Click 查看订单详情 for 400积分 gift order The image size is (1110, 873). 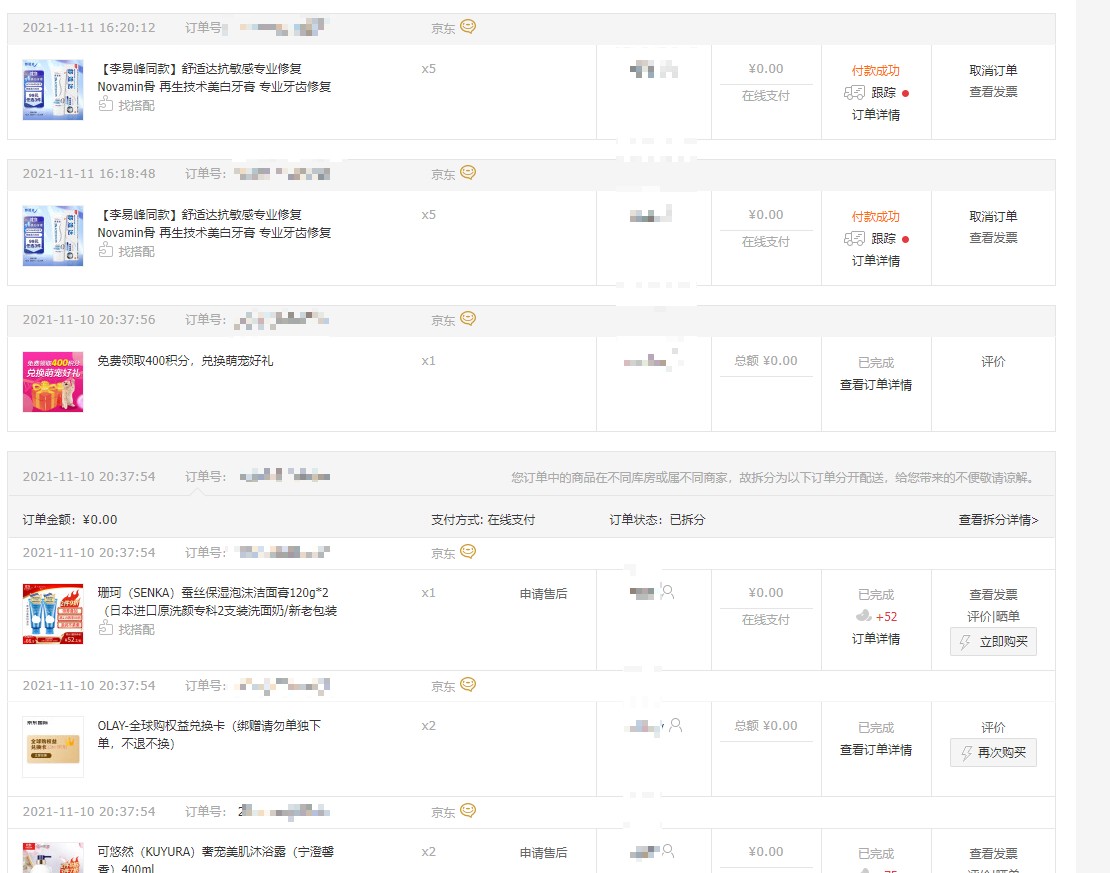coord(876,384)
